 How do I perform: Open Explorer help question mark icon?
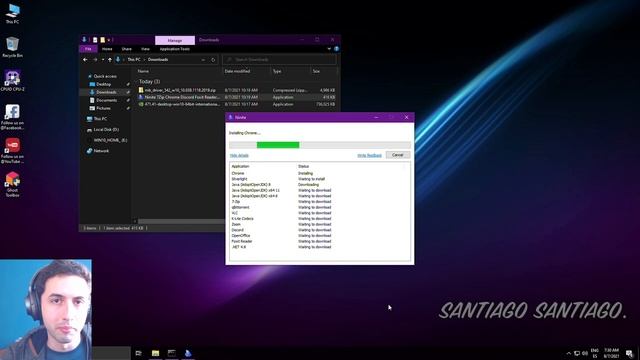pos(336,49)
